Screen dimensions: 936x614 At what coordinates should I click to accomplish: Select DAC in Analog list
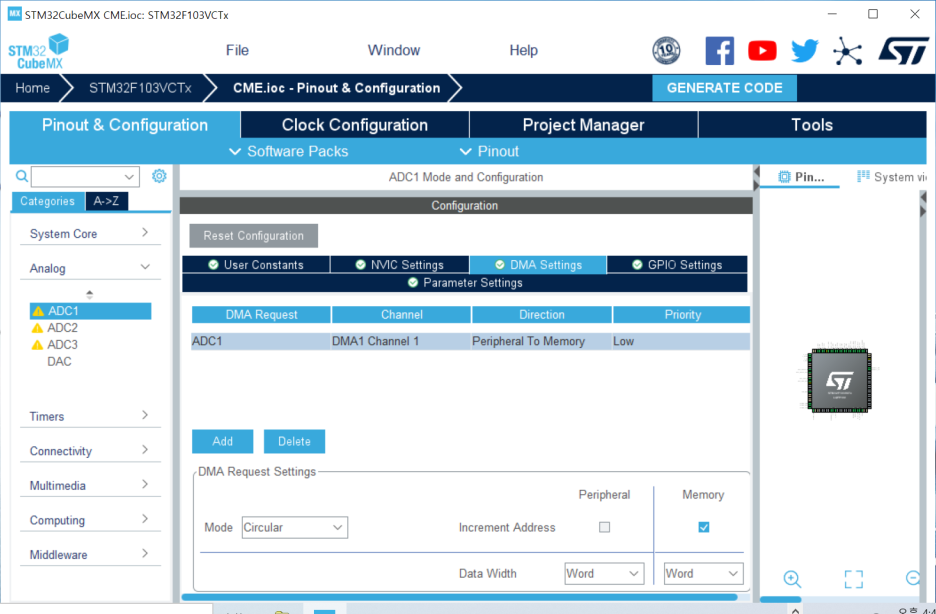pyautogui.click(x=59, y=362)
